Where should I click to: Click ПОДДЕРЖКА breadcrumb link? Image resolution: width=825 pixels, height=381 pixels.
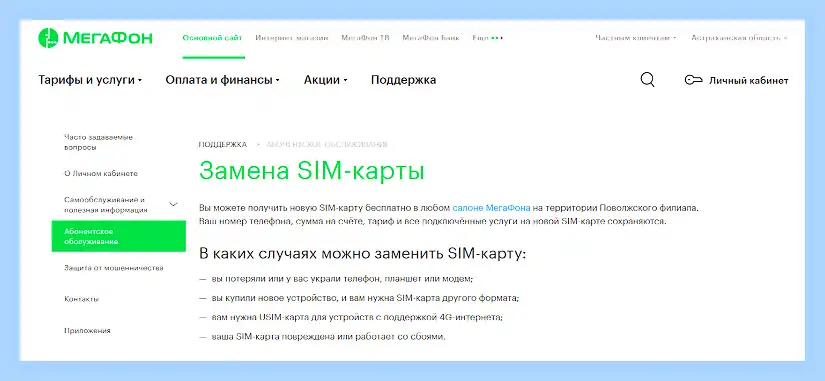tap(223, 144)
